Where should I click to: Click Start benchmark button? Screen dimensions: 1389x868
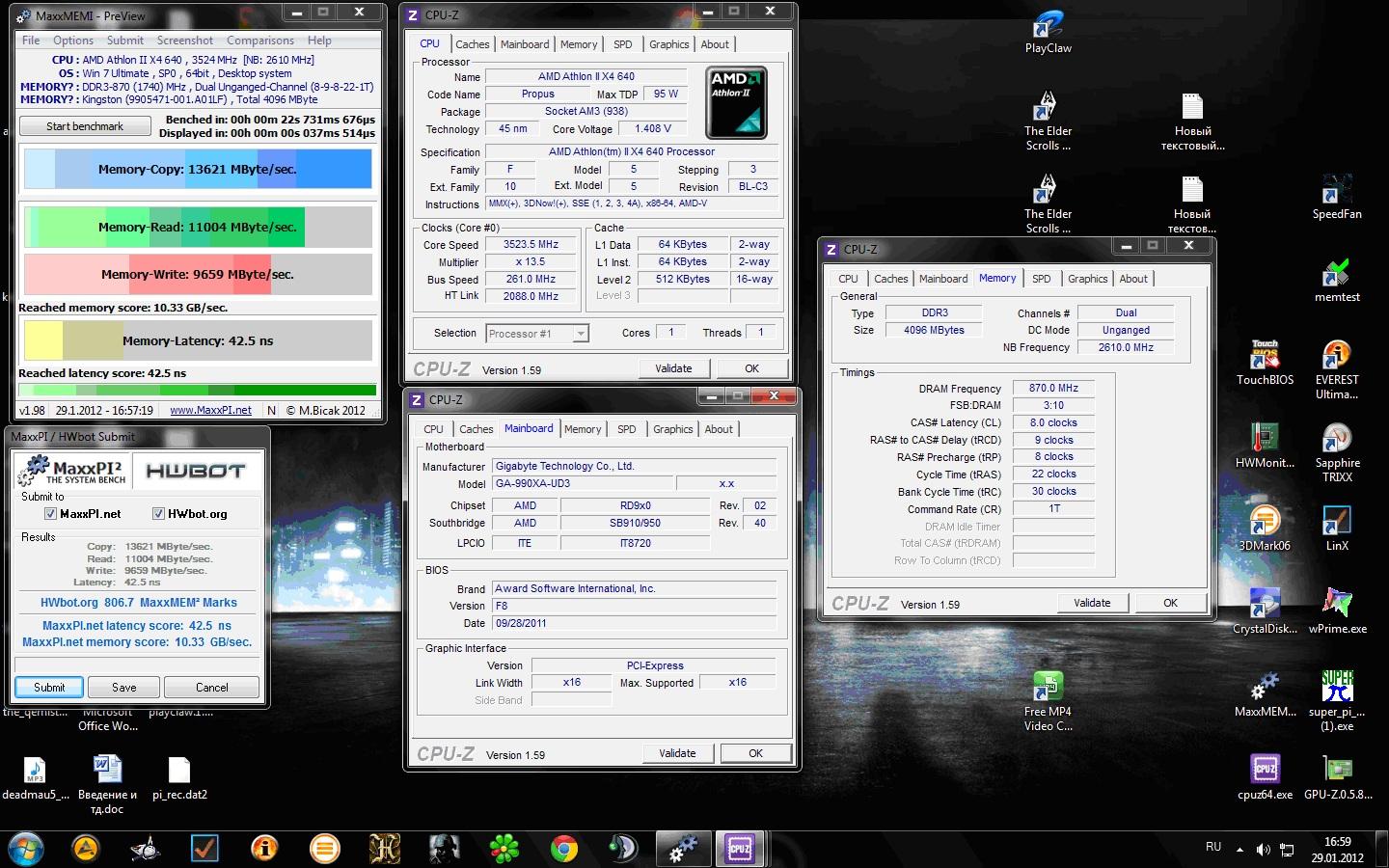coord(85,126)
